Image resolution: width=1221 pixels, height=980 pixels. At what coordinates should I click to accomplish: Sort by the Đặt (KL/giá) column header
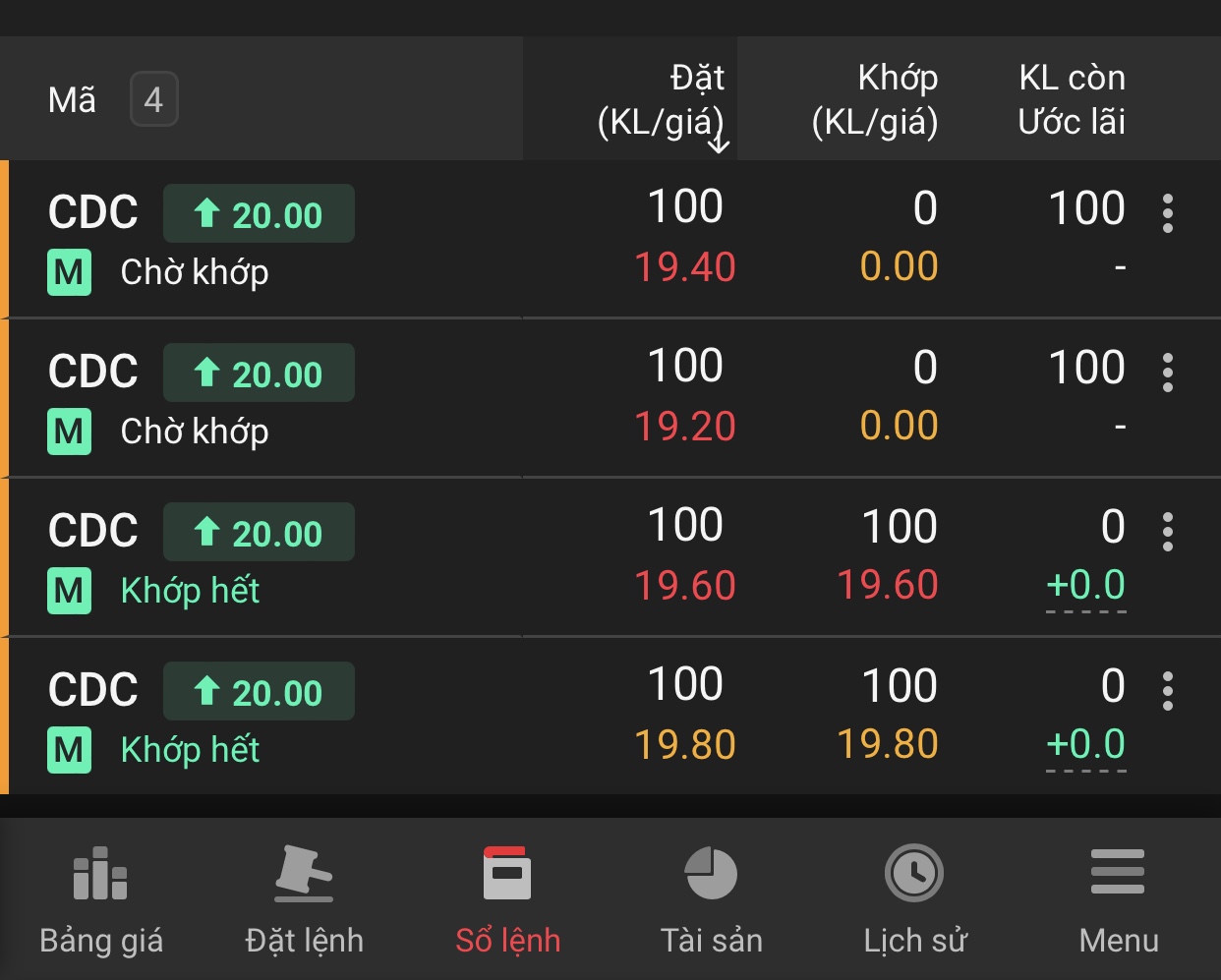click(662, 99)
